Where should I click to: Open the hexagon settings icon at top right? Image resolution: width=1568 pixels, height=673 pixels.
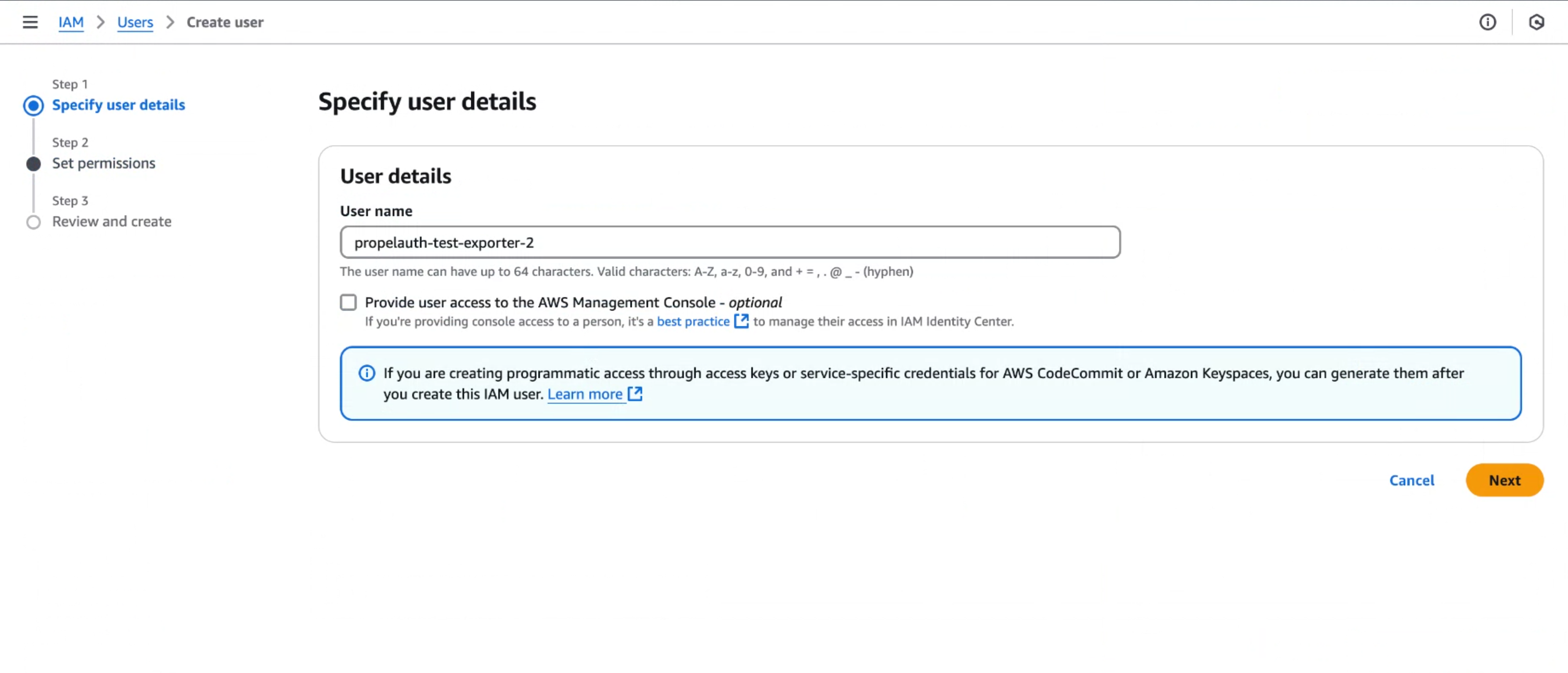[x=1536, y=22]
